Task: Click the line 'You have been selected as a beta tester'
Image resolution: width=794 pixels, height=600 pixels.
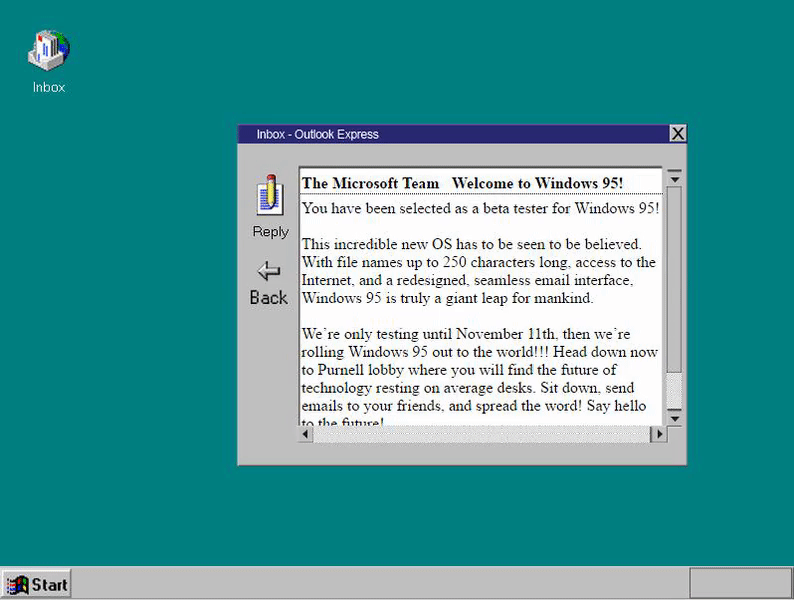Action: [x=480, y=208]
